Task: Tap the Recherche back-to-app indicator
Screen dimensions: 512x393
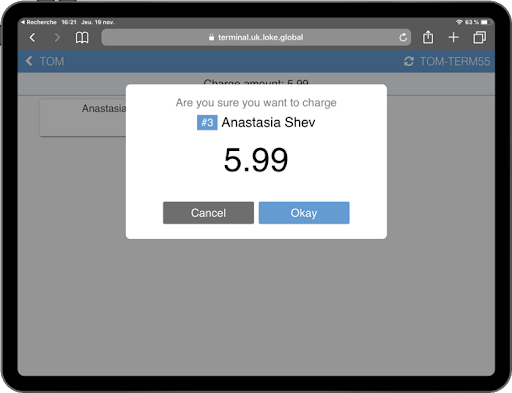Action: click(x=39, y=22)
